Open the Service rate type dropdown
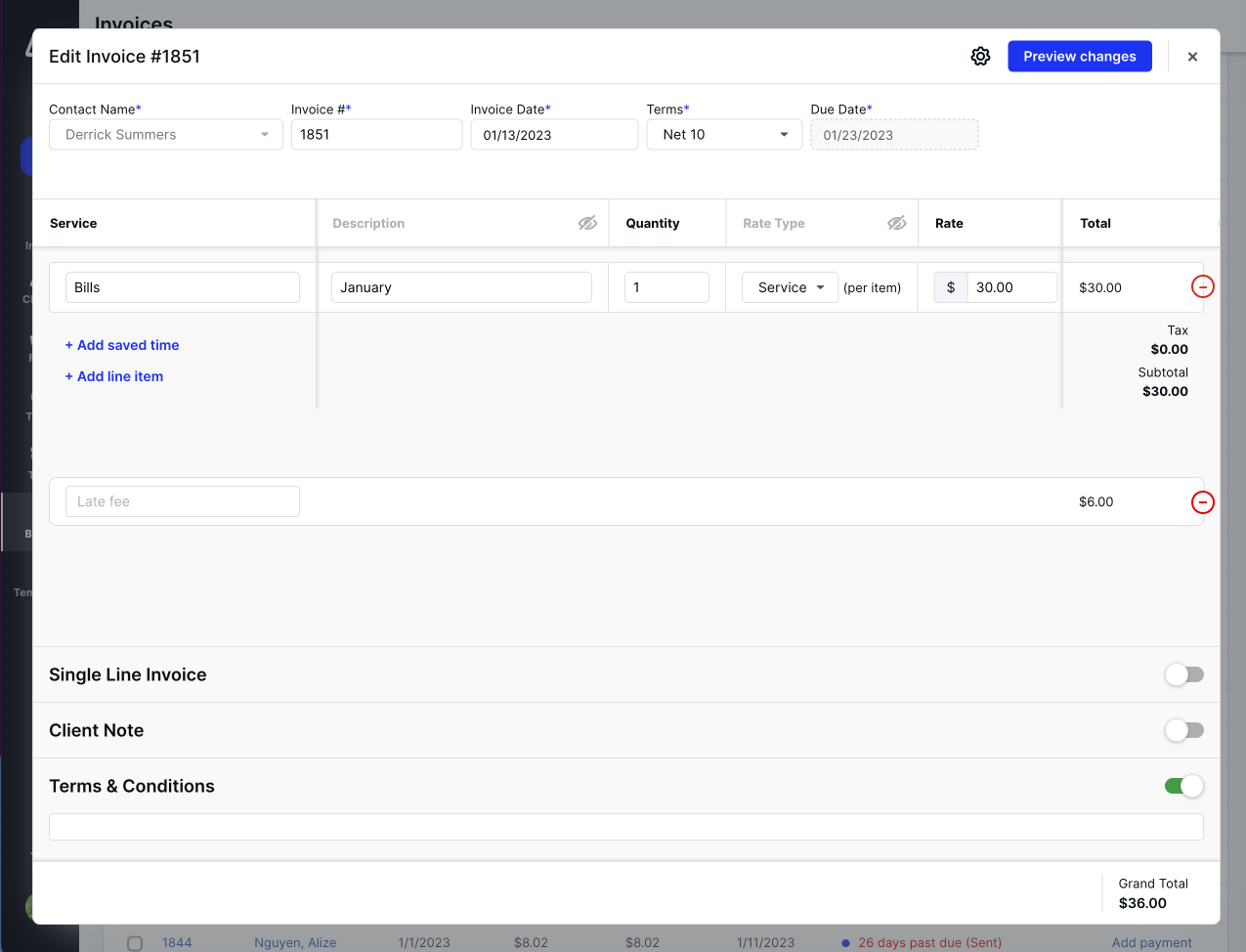This screenshot has width=1246, height=952. (x=790, y=287)
